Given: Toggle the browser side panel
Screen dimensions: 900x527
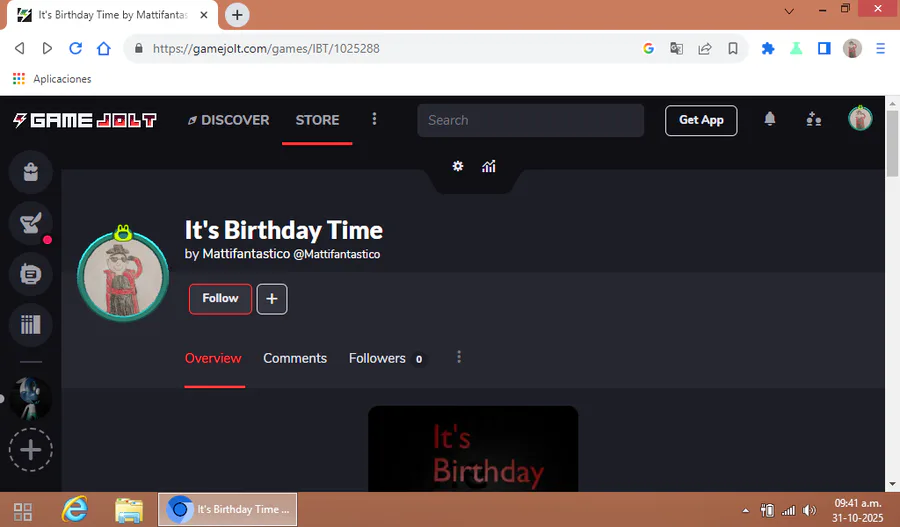Looking at the screenshot, I should coord(824,48).
